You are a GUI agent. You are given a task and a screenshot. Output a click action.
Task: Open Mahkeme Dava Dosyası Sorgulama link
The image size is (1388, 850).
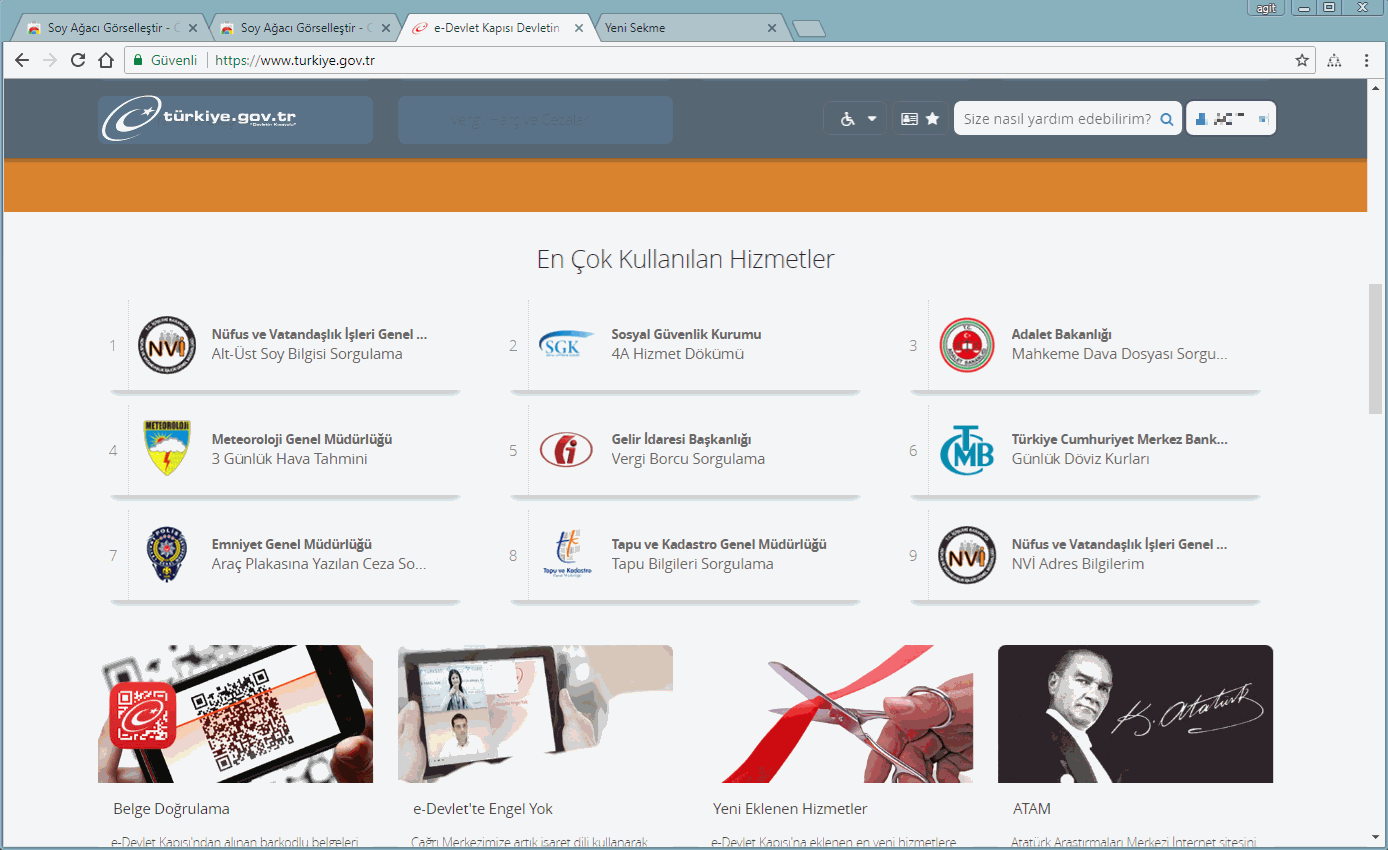(1119, 354)
